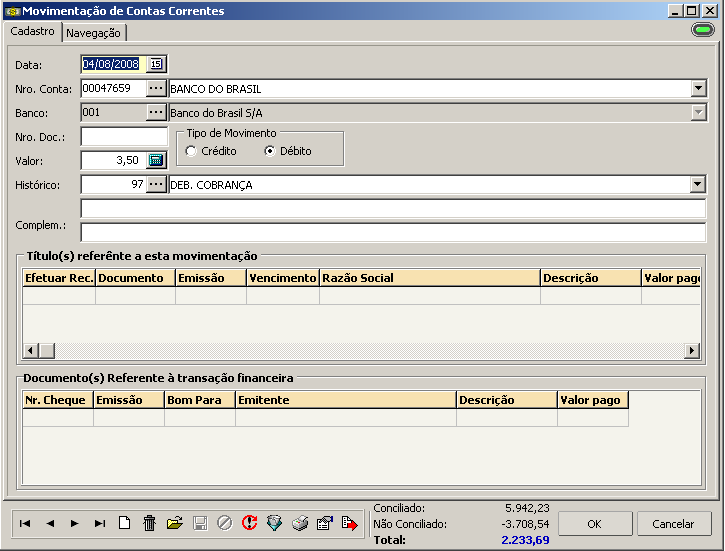Click the Emitente column header

click(346, 400)
